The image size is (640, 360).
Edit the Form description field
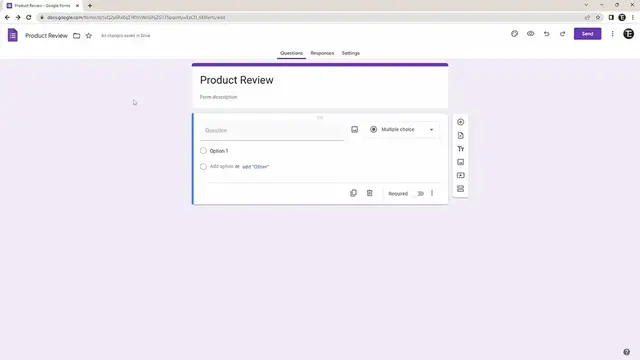[x=218, y=97]
